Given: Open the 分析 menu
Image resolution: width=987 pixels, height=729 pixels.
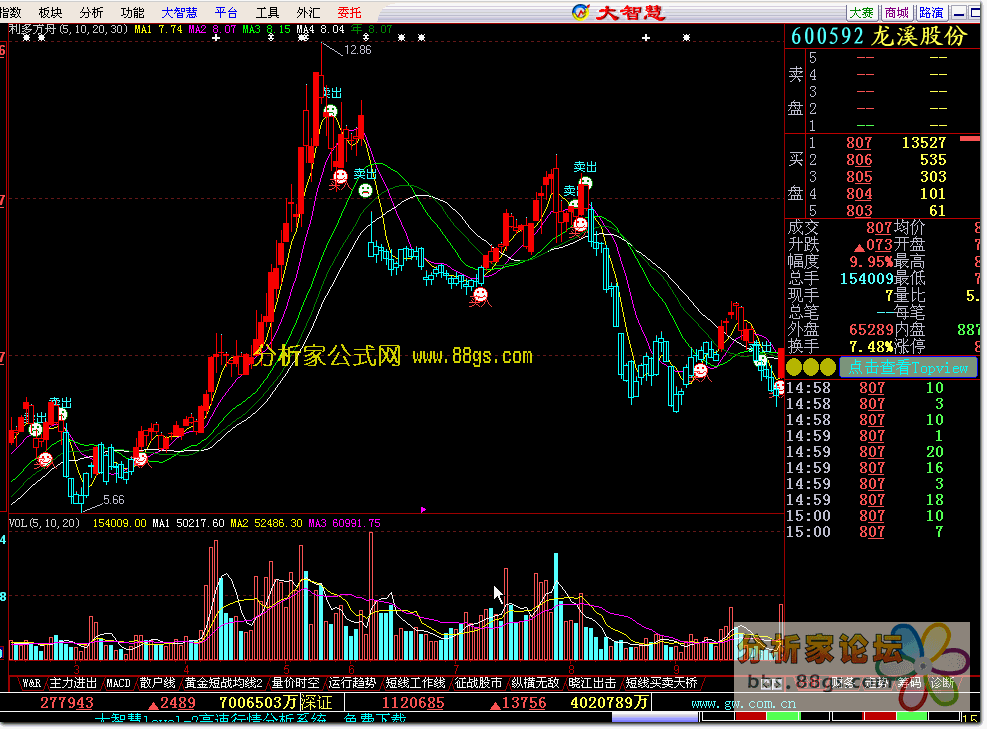Looking at the screenshot, I should pos(92,13).
